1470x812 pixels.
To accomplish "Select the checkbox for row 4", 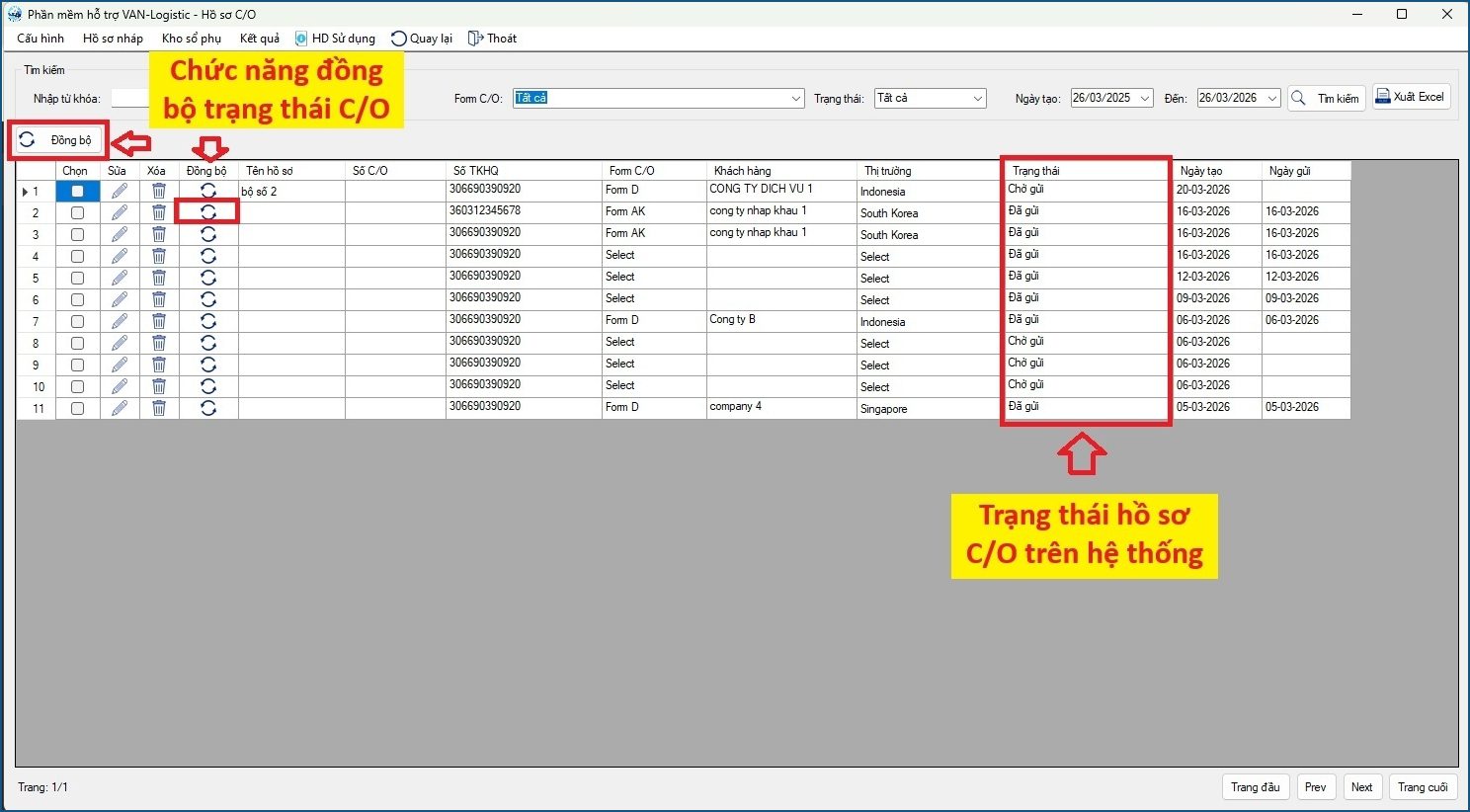I will [78, 256].
